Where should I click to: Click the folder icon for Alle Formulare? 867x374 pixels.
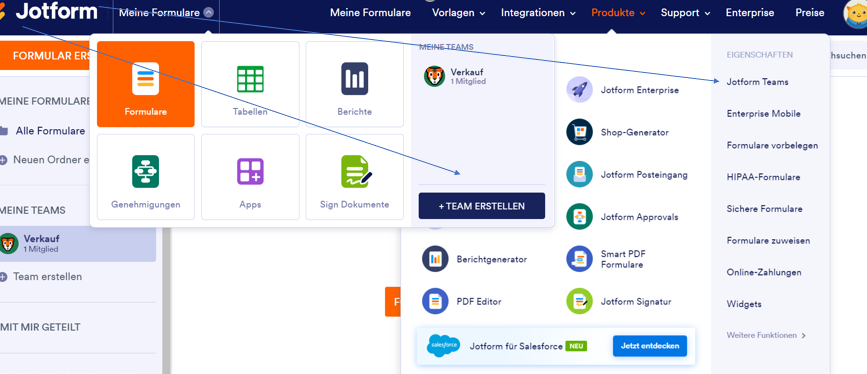point(3,131)
